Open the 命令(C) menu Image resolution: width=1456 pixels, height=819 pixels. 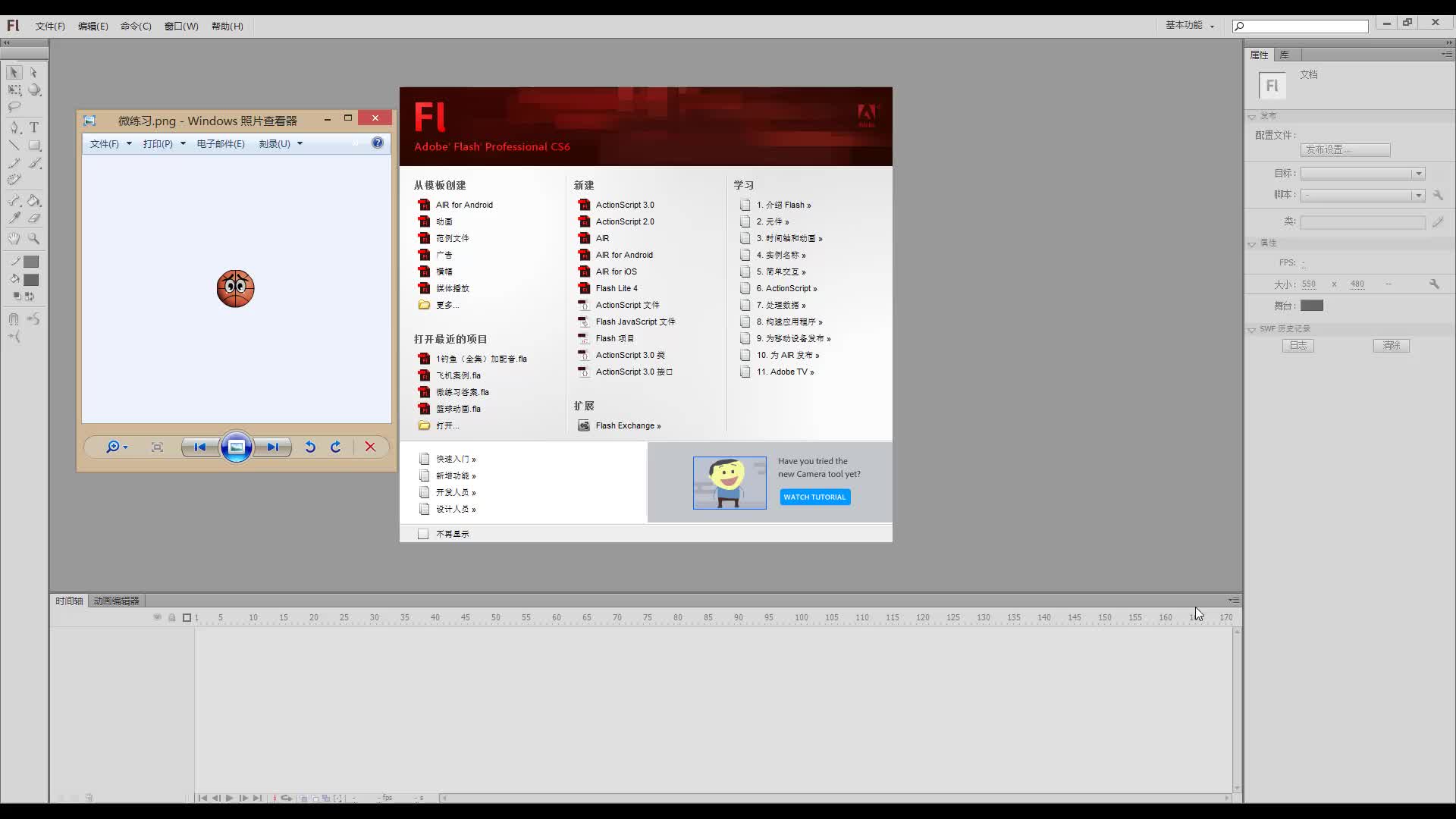(x=136, y=26)
